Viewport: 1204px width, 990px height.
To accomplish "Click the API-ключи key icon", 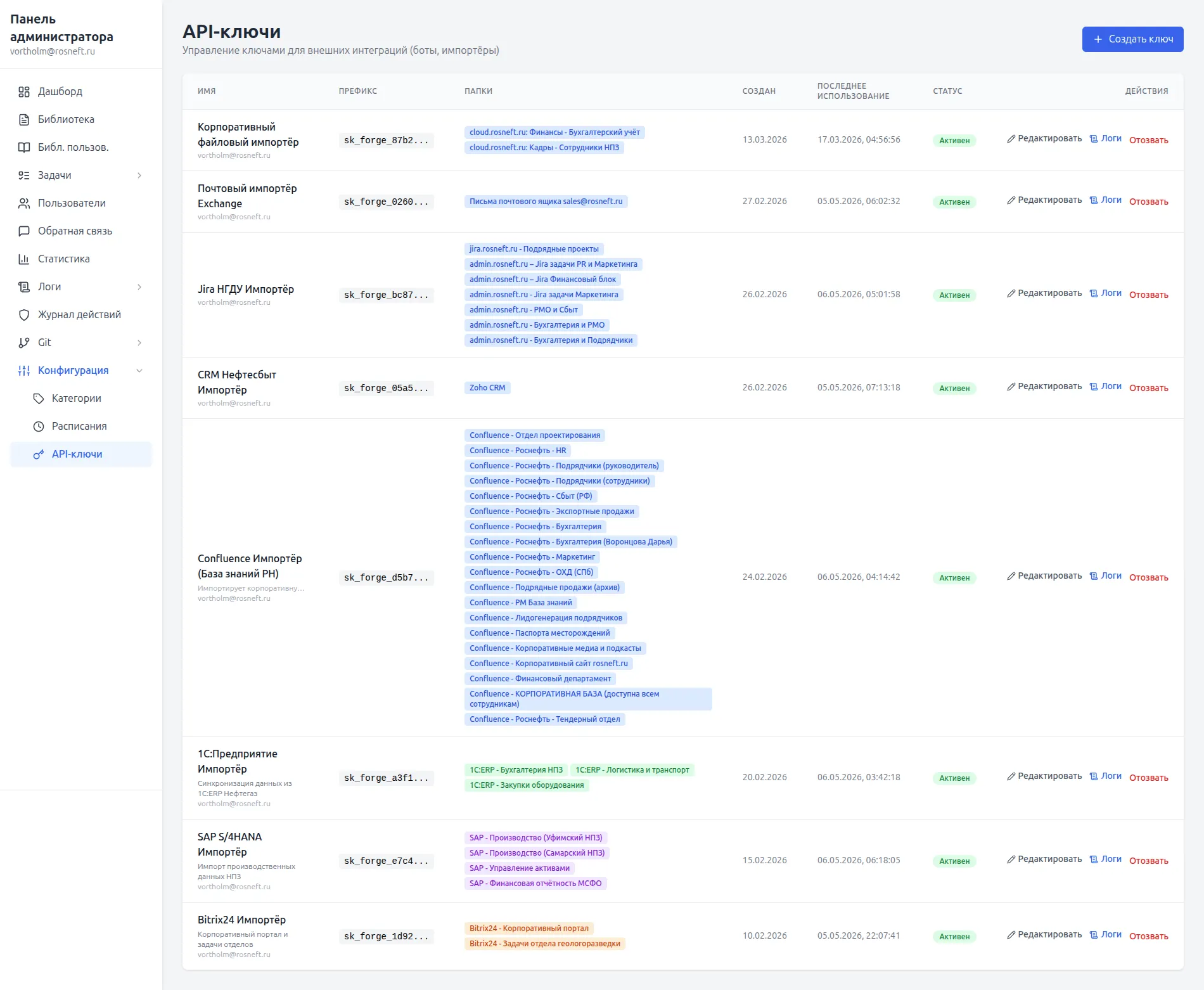I will (39, 454).
